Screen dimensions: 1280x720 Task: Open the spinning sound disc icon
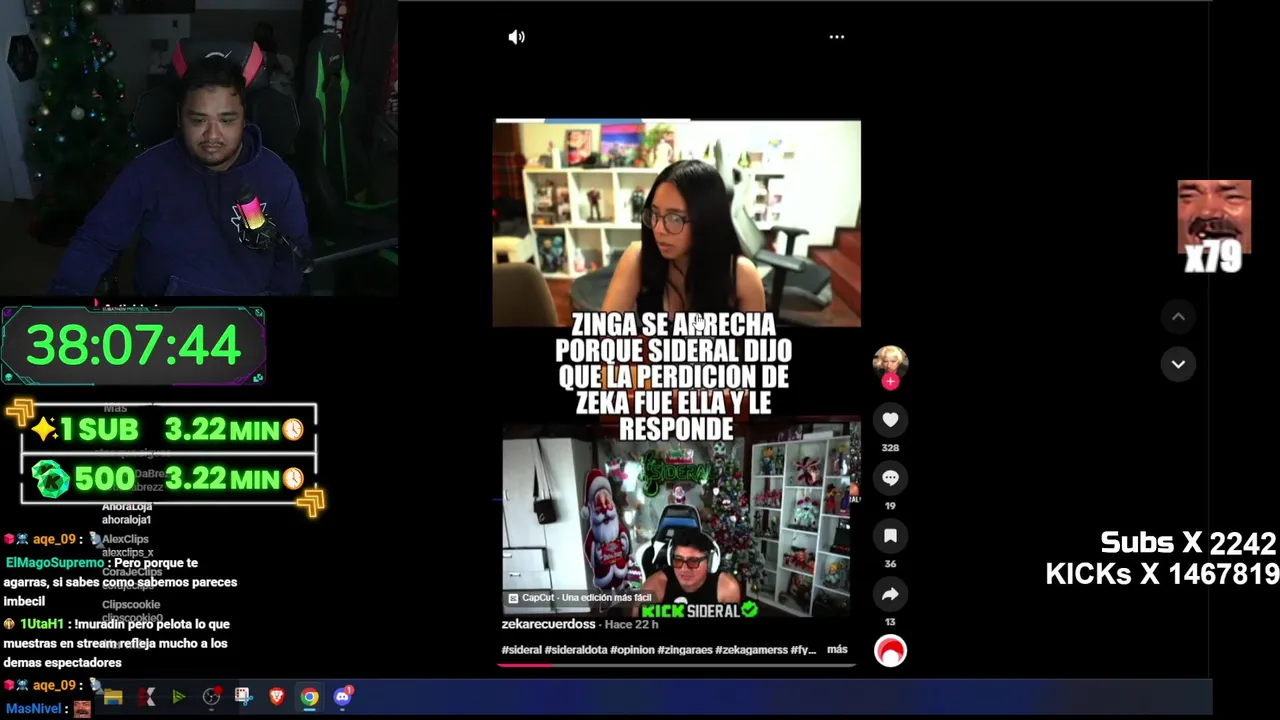click(890, 651)
